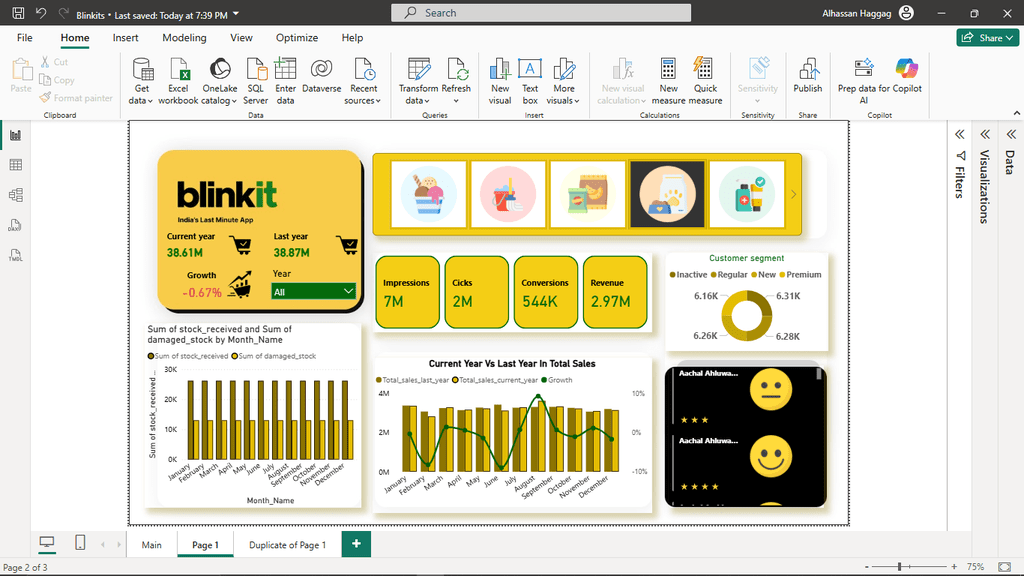Add a new page with plus button
The image size is (1024, 576).
[355, 544]
